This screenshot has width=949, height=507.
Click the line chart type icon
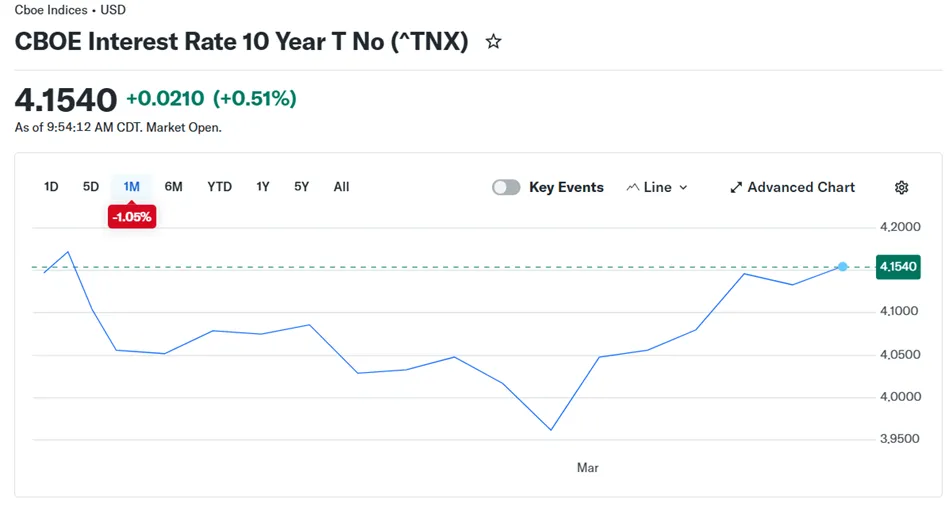(632, 187)
